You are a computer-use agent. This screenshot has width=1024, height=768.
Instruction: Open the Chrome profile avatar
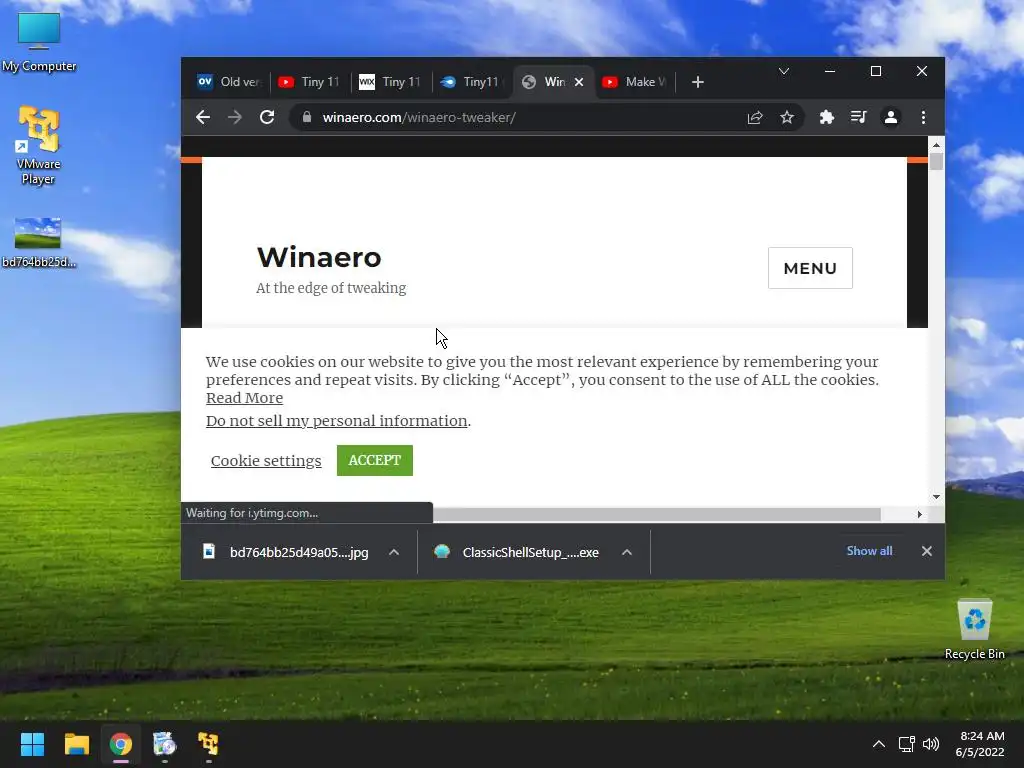point(891,118)
